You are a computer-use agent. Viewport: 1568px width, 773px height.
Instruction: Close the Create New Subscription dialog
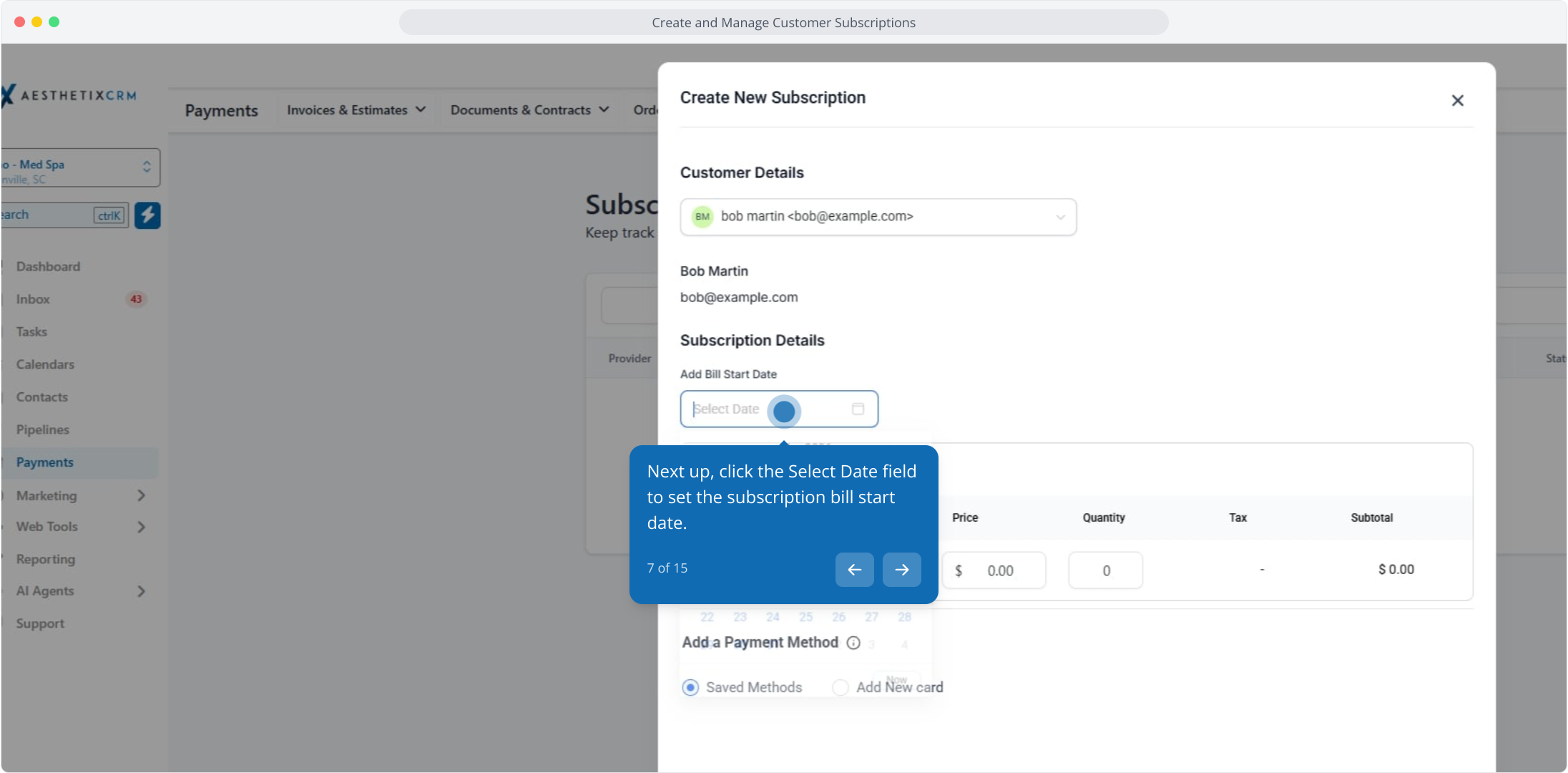1457,101
